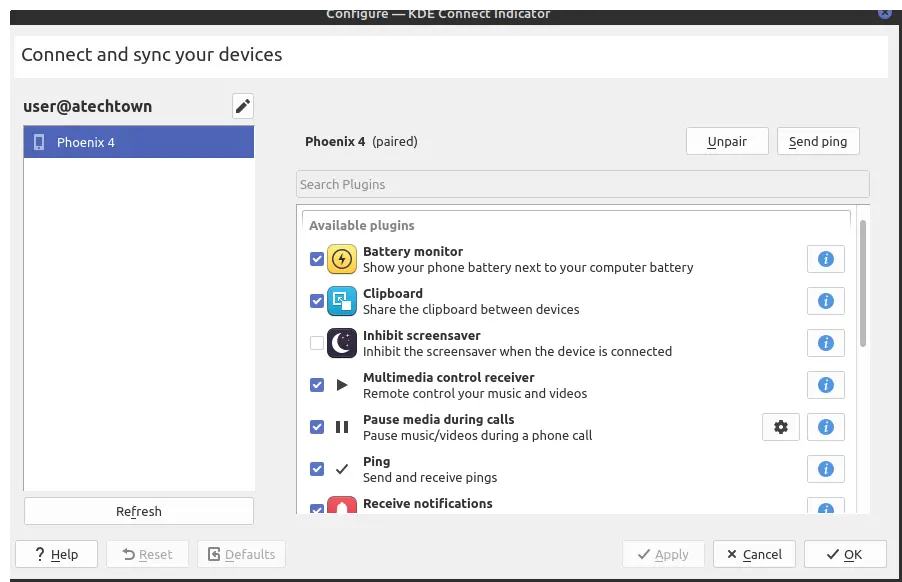Click the "Receive notifications" plugin title
The image size is (902, 582).
[427, 503]
